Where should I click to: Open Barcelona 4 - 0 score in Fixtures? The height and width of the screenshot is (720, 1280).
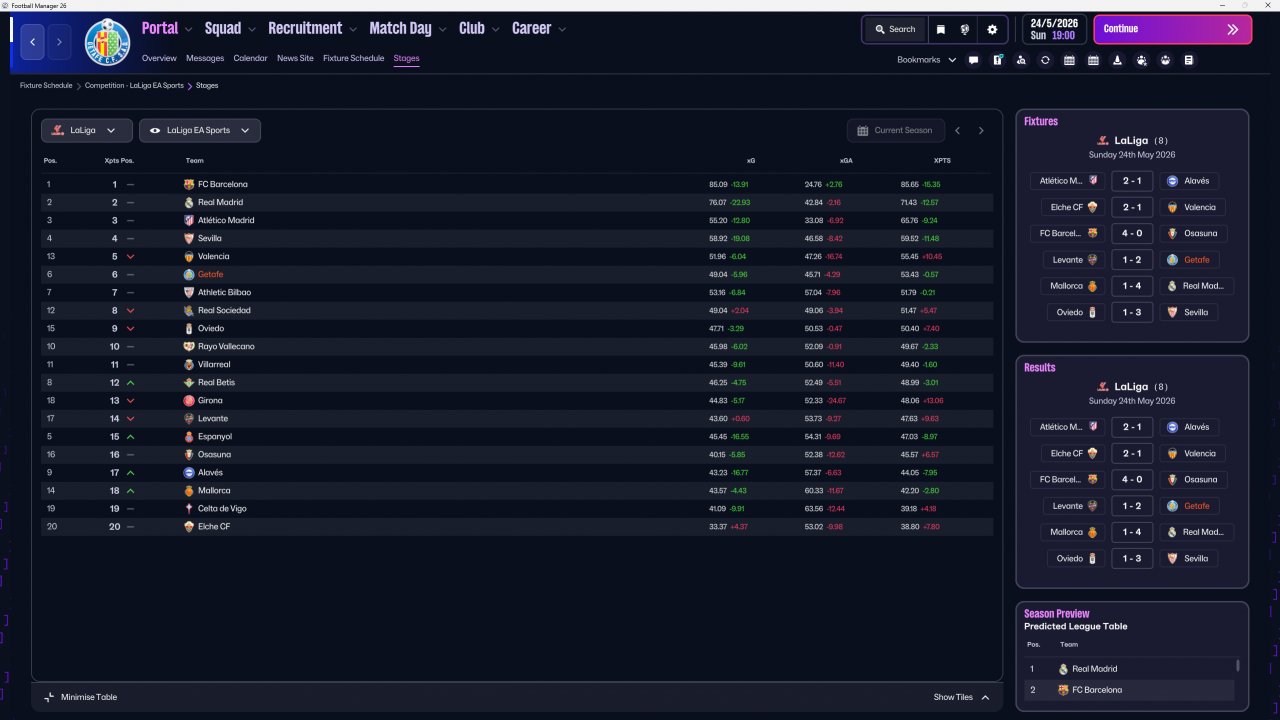coord(1132,234)
